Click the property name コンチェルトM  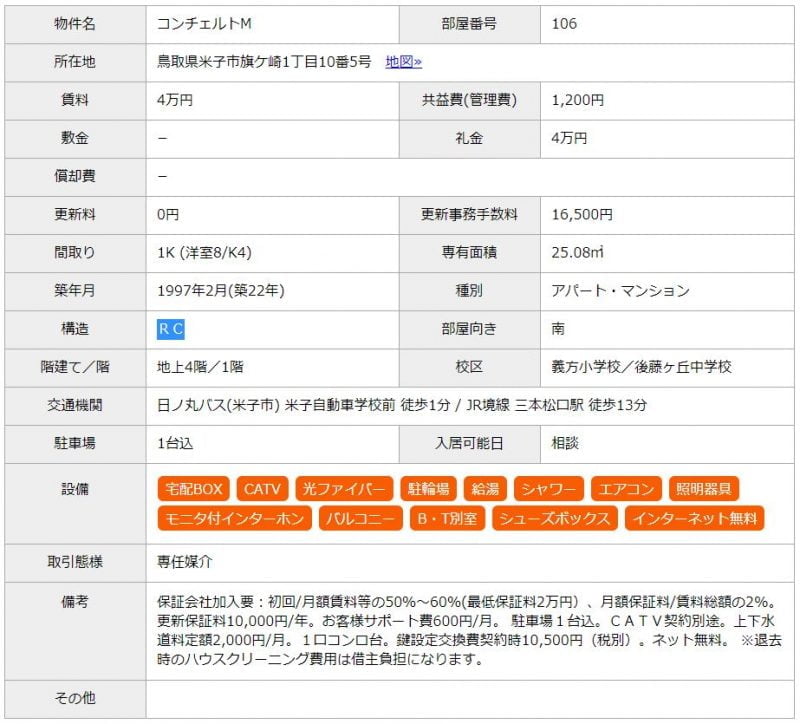pos(203,24)
